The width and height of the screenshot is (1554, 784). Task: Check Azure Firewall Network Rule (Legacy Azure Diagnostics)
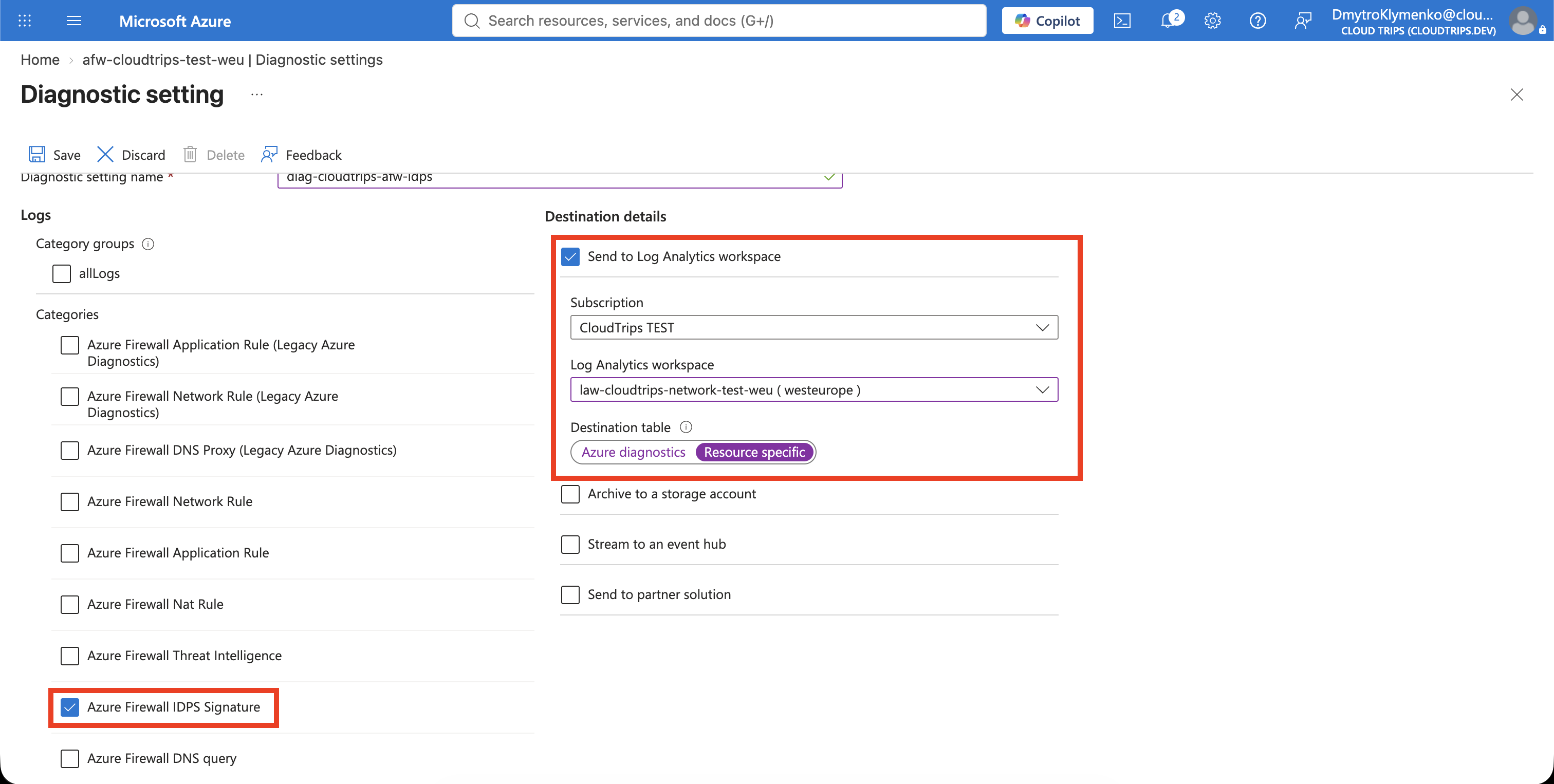70,397
